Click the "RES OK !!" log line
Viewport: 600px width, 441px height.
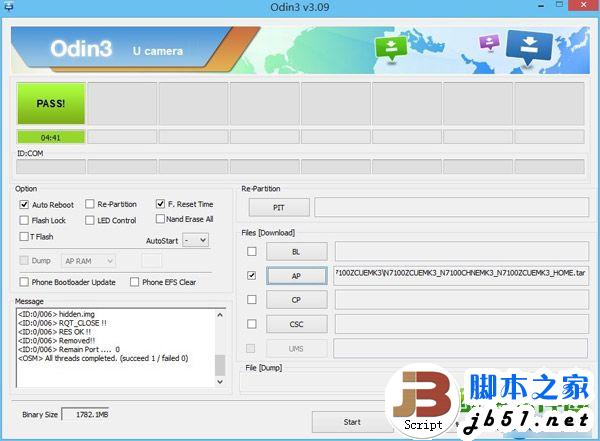54,332
